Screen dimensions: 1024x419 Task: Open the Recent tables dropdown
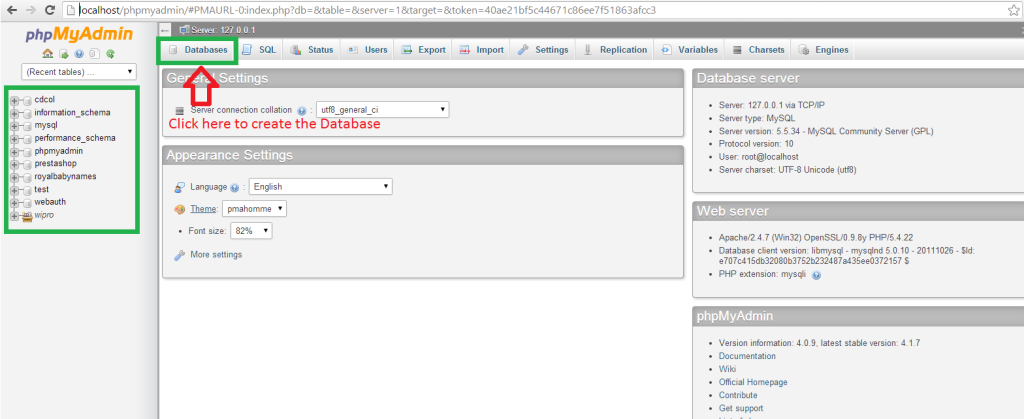tap(79, 72)
